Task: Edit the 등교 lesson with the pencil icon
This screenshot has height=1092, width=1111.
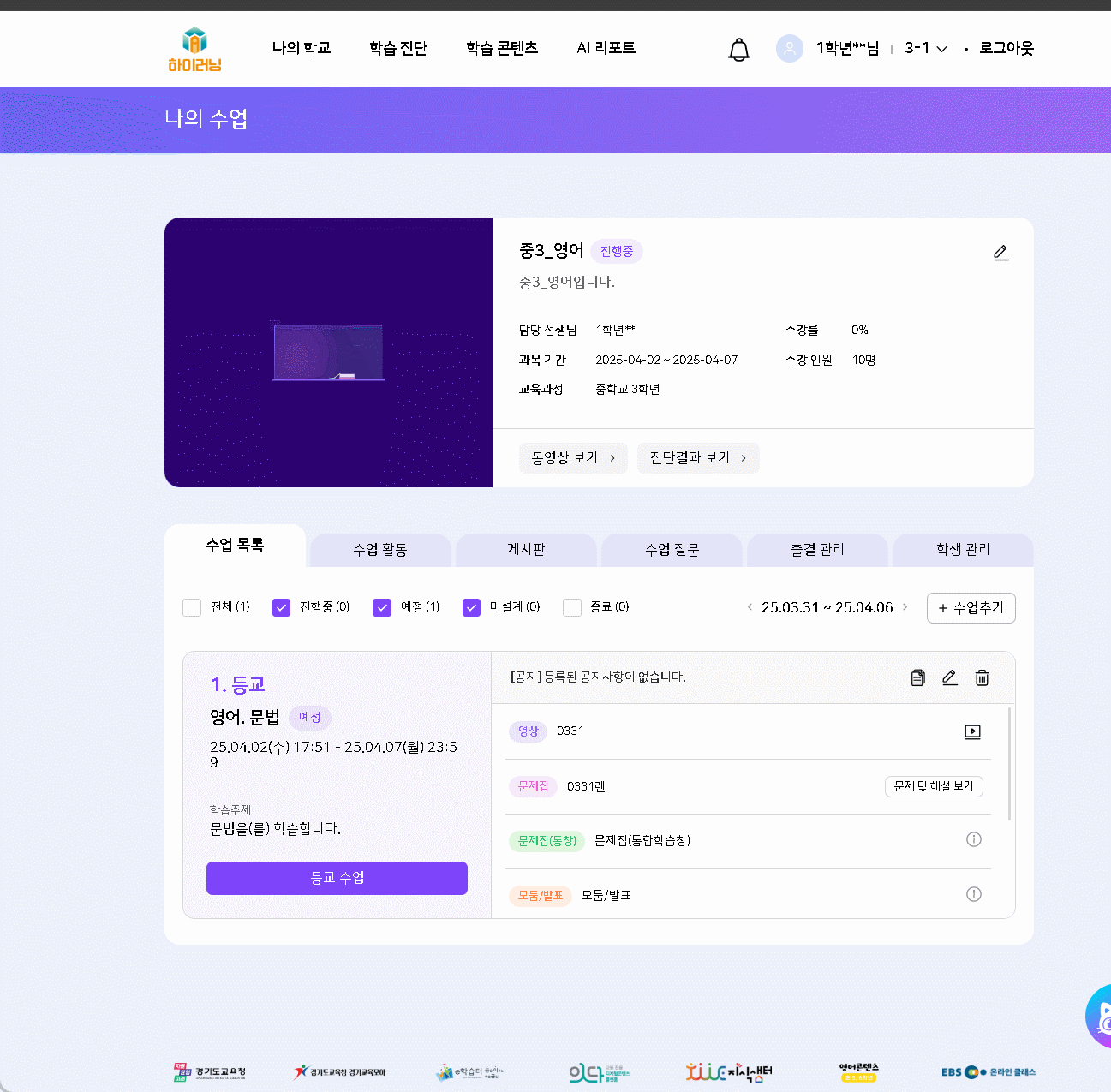Action: (x=949, y=677)
